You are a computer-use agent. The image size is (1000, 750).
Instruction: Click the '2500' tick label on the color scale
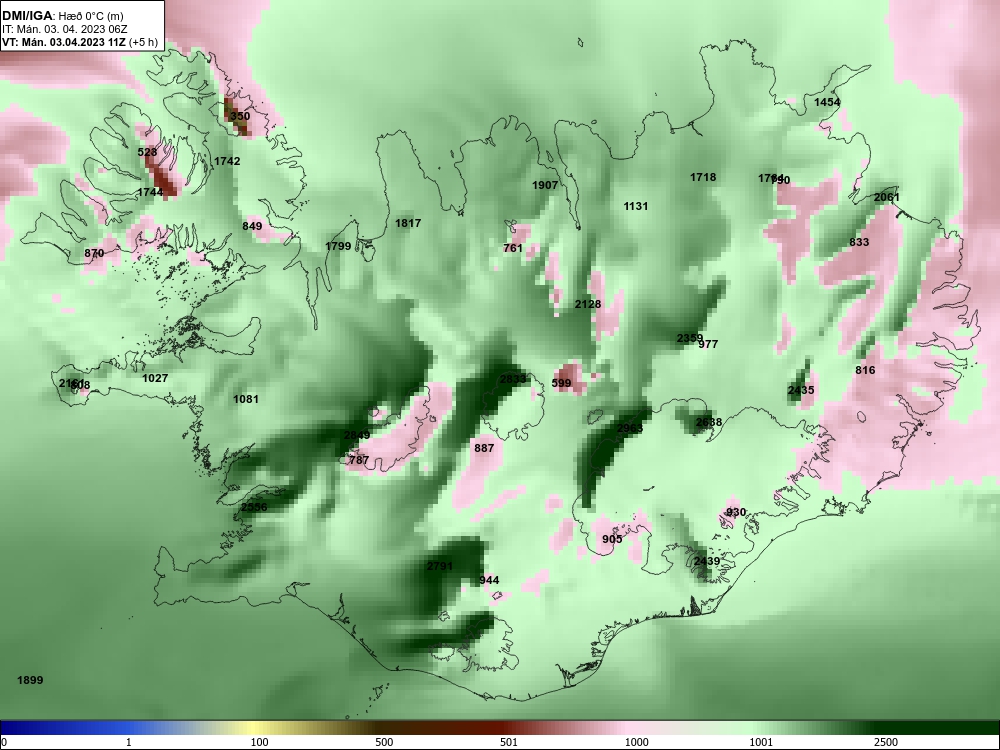click(886, 742)
